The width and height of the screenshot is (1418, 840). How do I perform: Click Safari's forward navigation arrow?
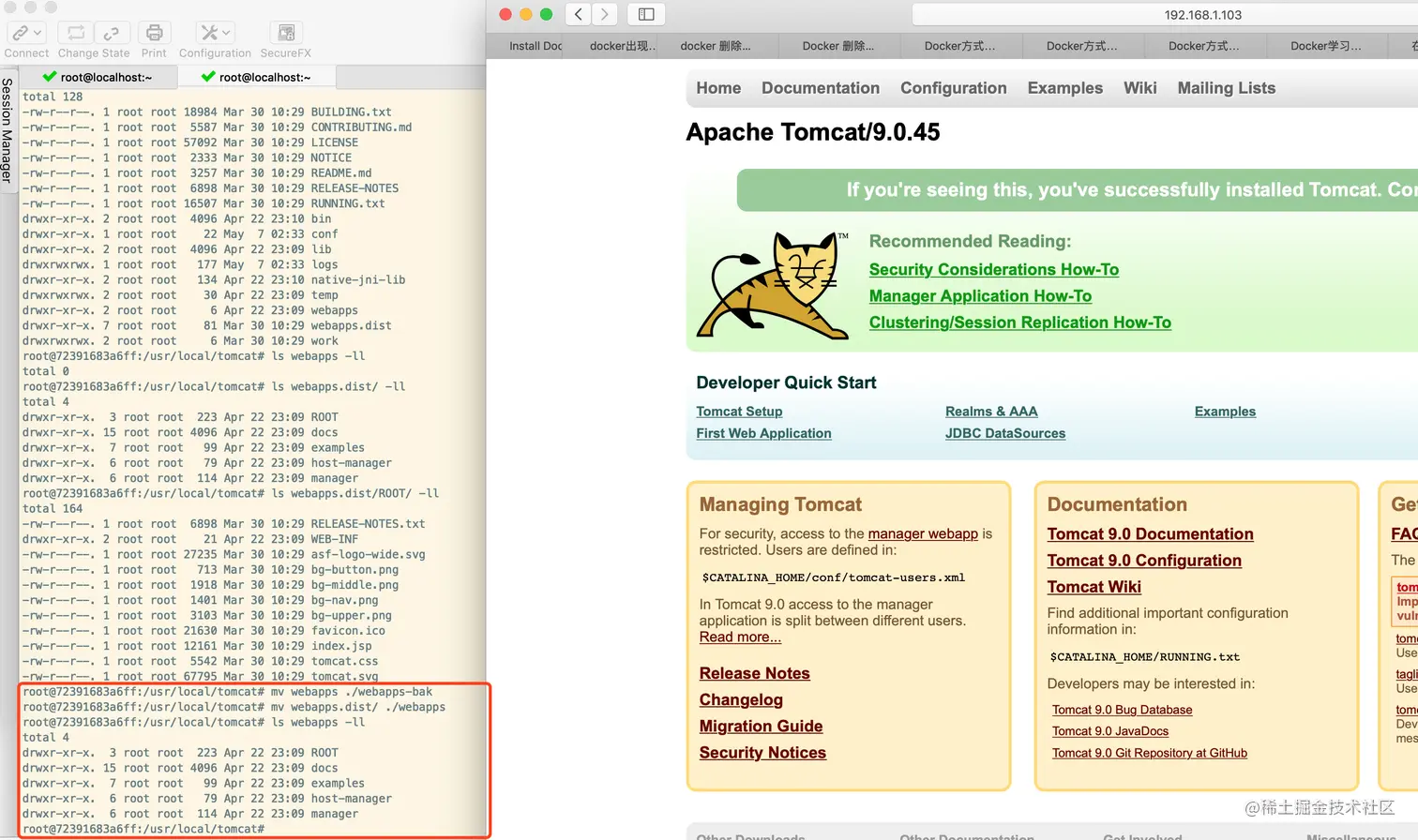(605, 14)
